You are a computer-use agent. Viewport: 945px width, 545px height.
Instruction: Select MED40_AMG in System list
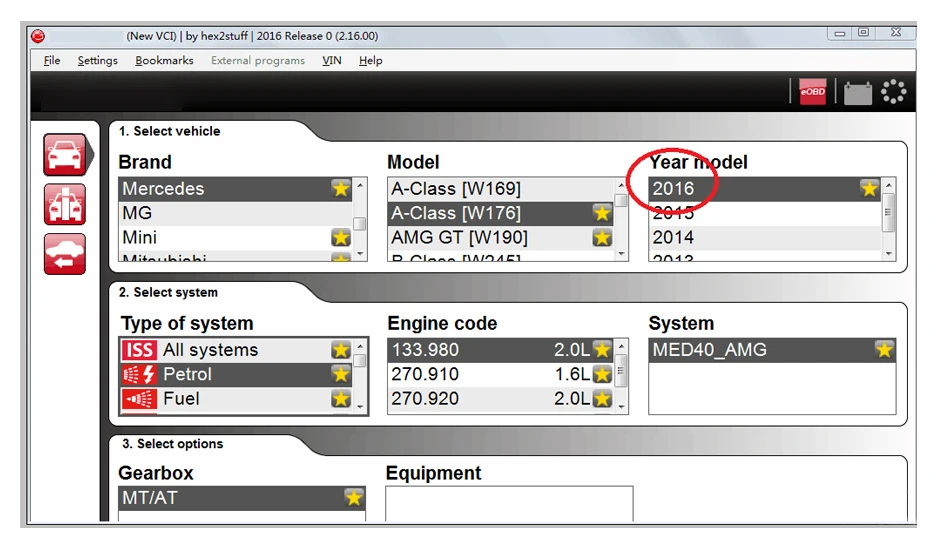(772, 350)
